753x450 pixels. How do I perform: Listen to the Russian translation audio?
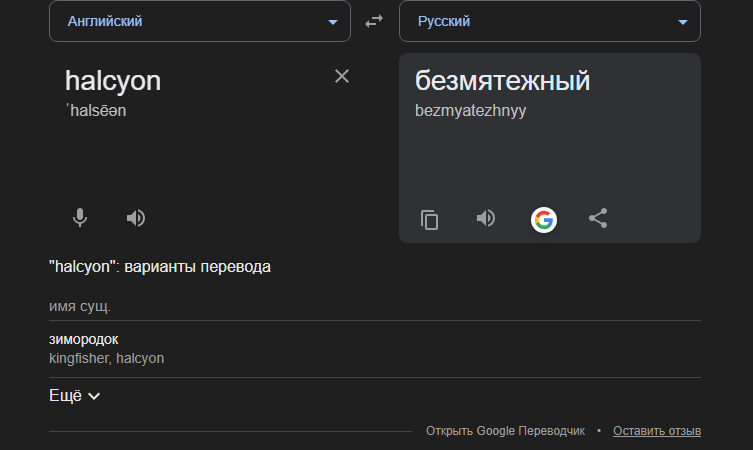[486, 218]
